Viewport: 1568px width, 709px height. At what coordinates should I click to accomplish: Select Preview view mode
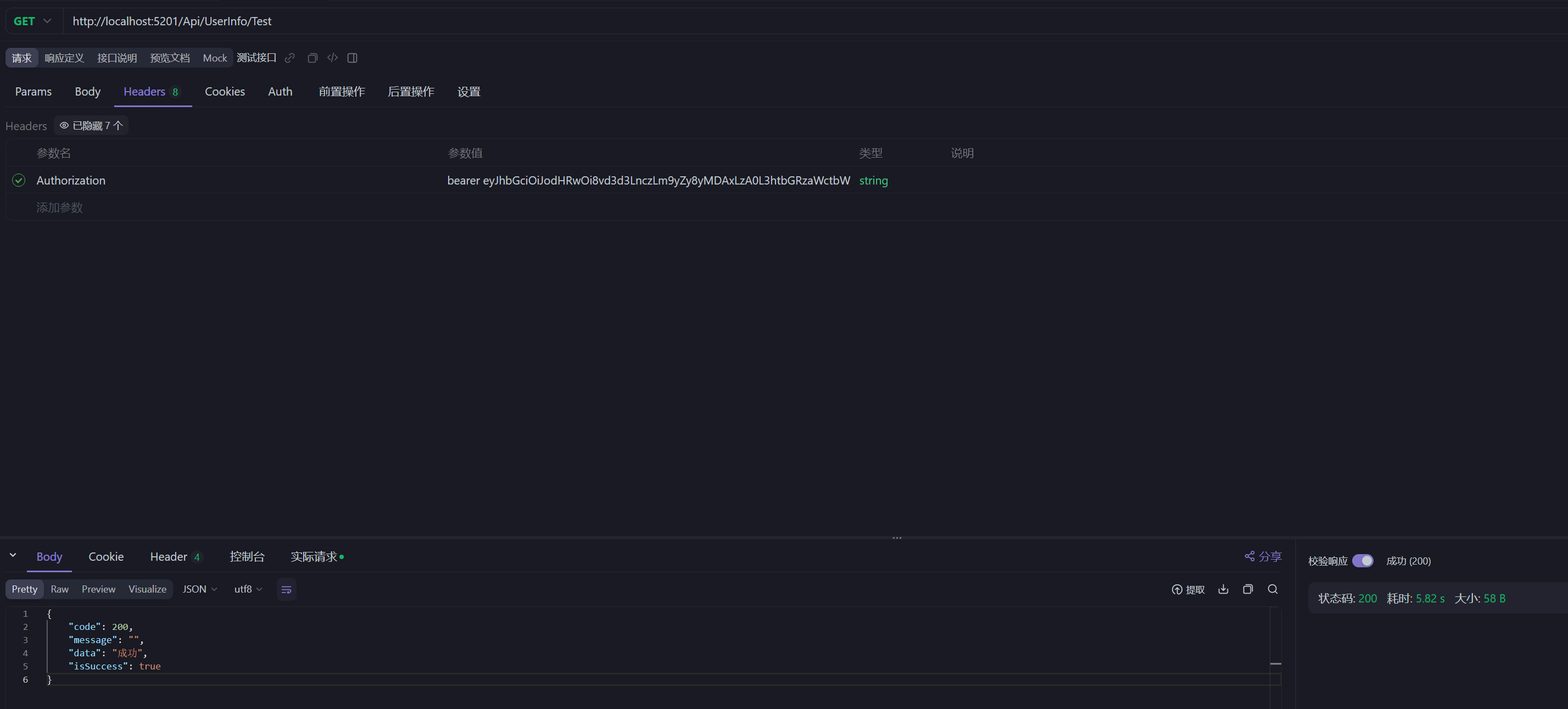coord(99,589)
